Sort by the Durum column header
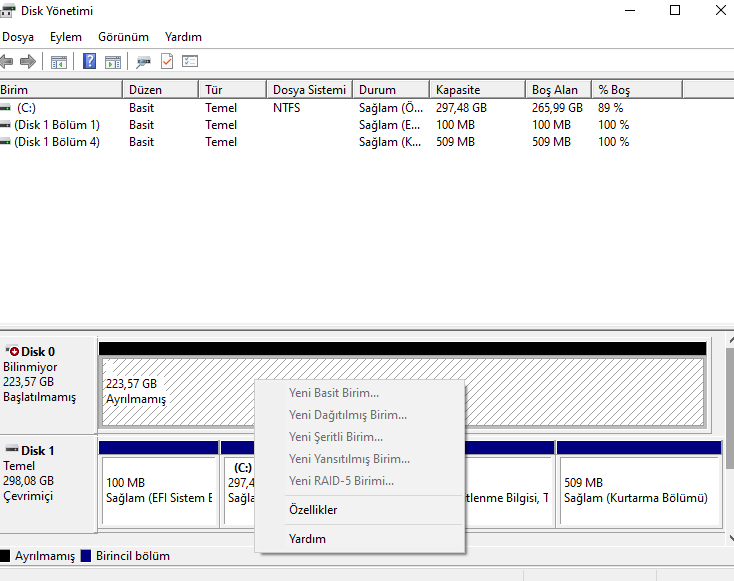 (391, 89)
